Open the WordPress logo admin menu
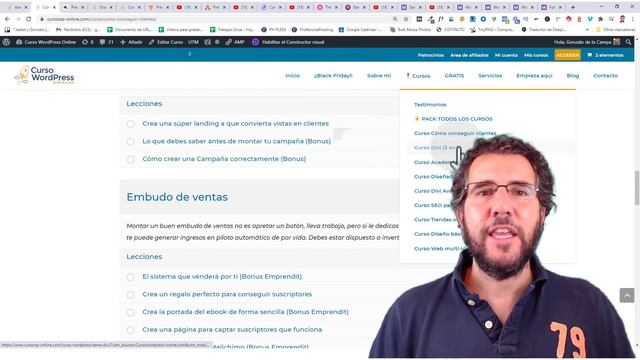The width and height of the screenshot is (640, 360). tap(6, 42)
